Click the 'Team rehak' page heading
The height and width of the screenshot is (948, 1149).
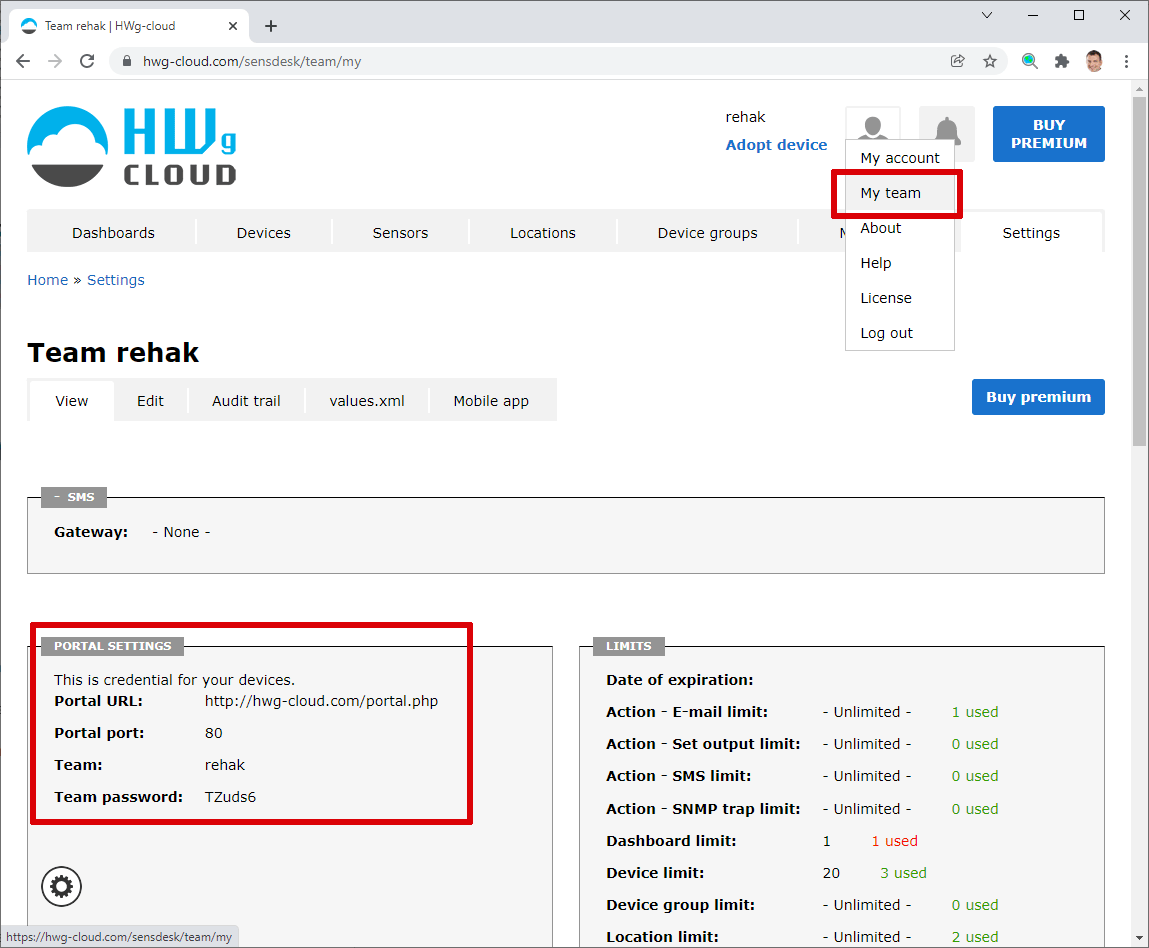click(113, 352)
